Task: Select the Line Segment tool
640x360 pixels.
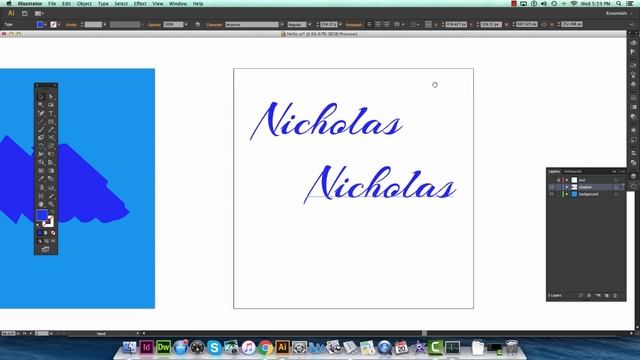Action: [41, 121]
